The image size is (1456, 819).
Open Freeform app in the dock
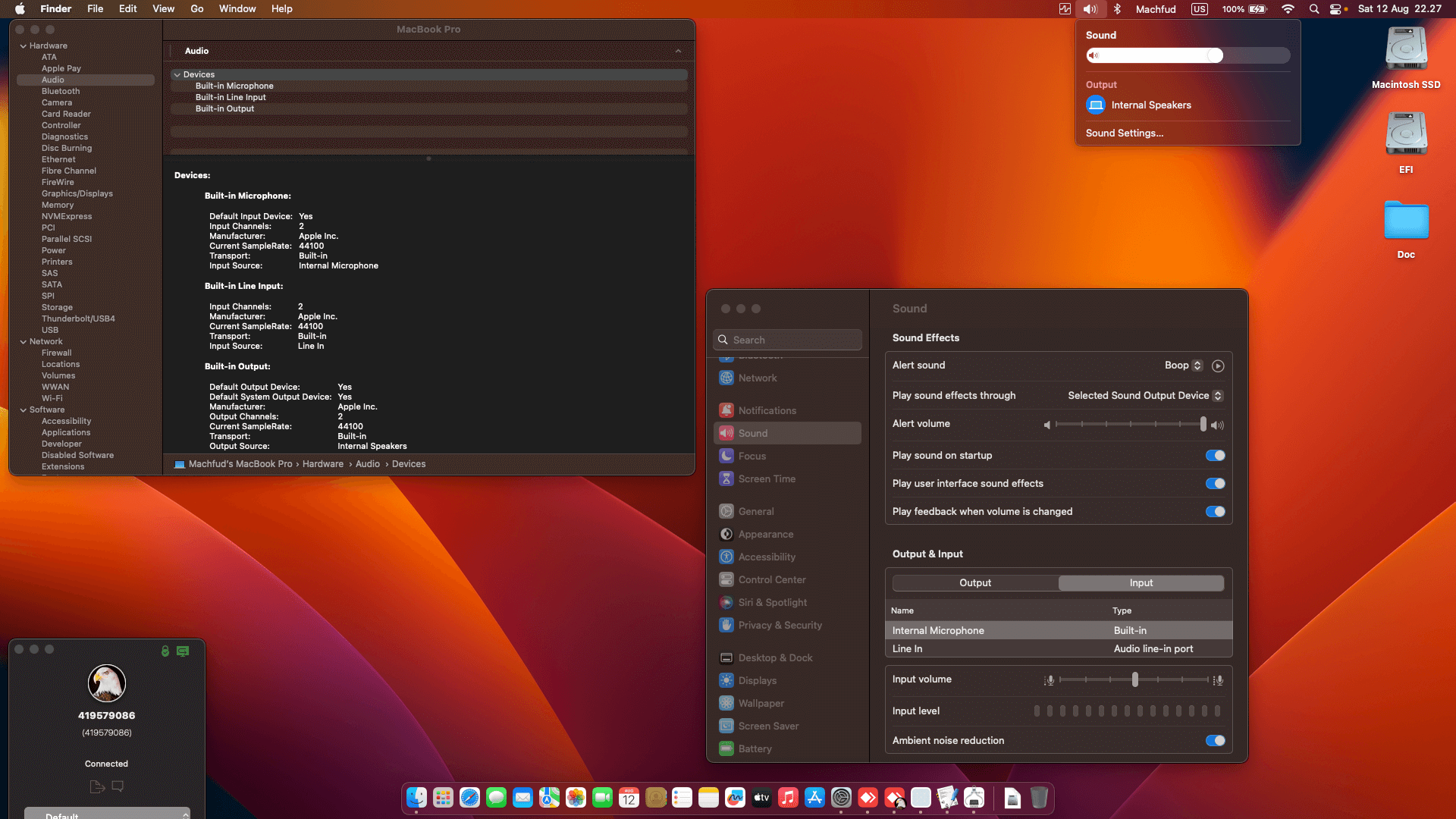coord(735,798)
